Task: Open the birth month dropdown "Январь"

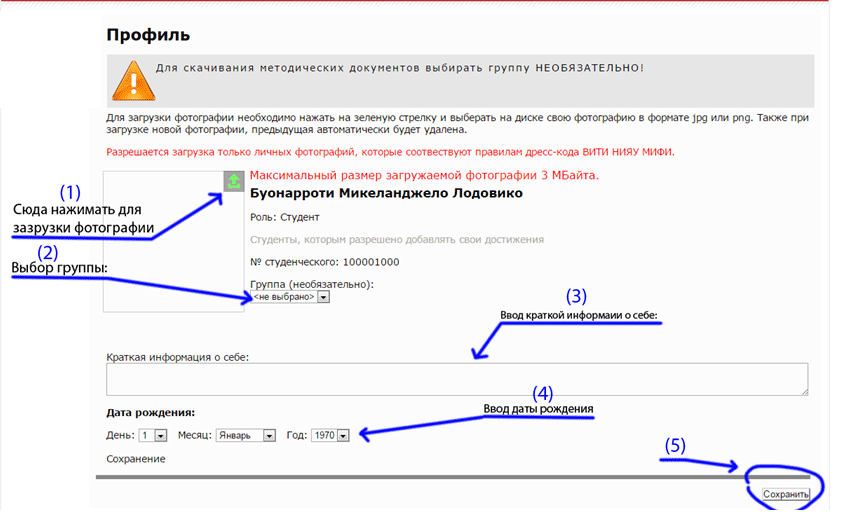Action: [x=246, y=435]
